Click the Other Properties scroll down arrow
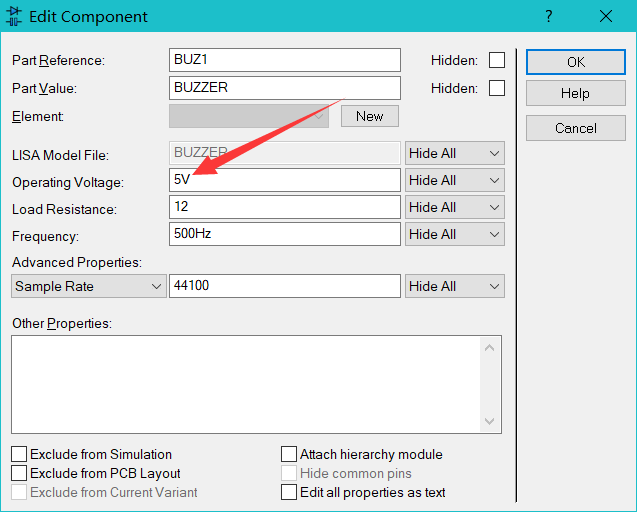The height and width of the screenshot is (512, 637). point(490,421)
